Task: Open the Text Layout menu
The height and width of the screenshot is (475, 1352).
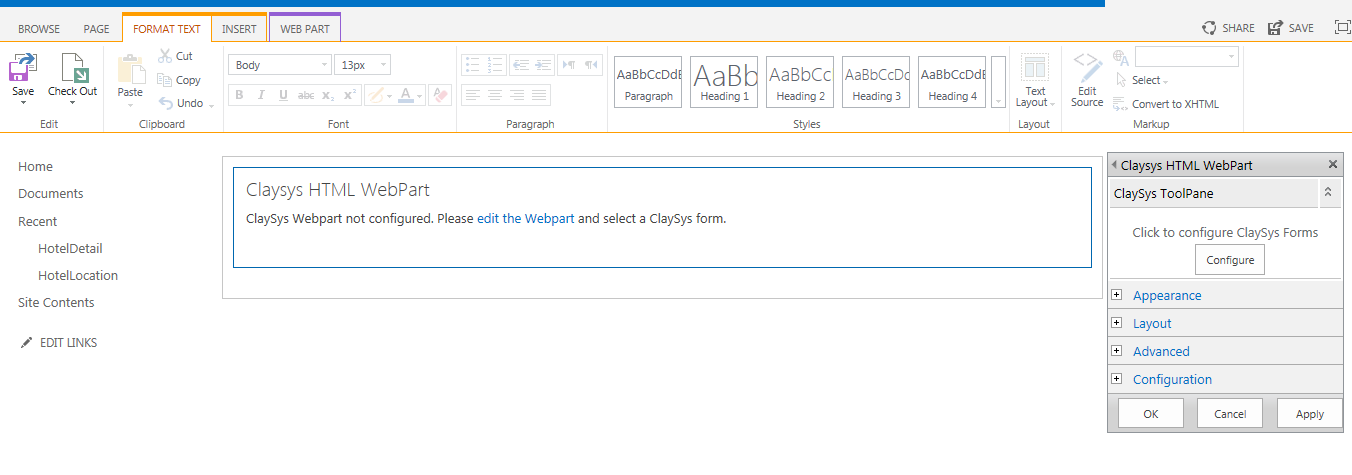Action: pos(1035,82)
